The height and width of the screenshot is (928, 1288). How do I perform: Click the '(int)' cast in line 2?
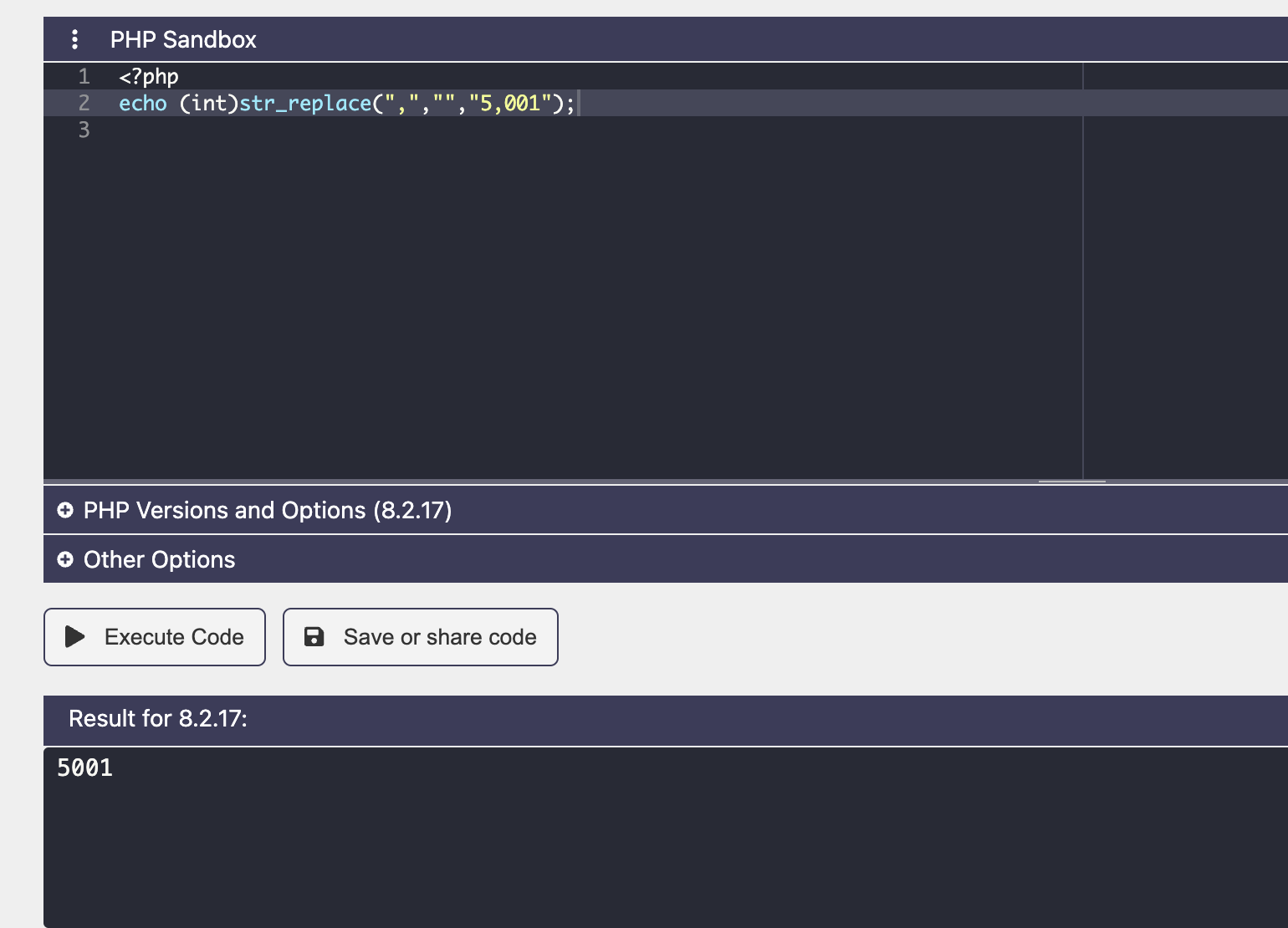[x=209, y=103]
